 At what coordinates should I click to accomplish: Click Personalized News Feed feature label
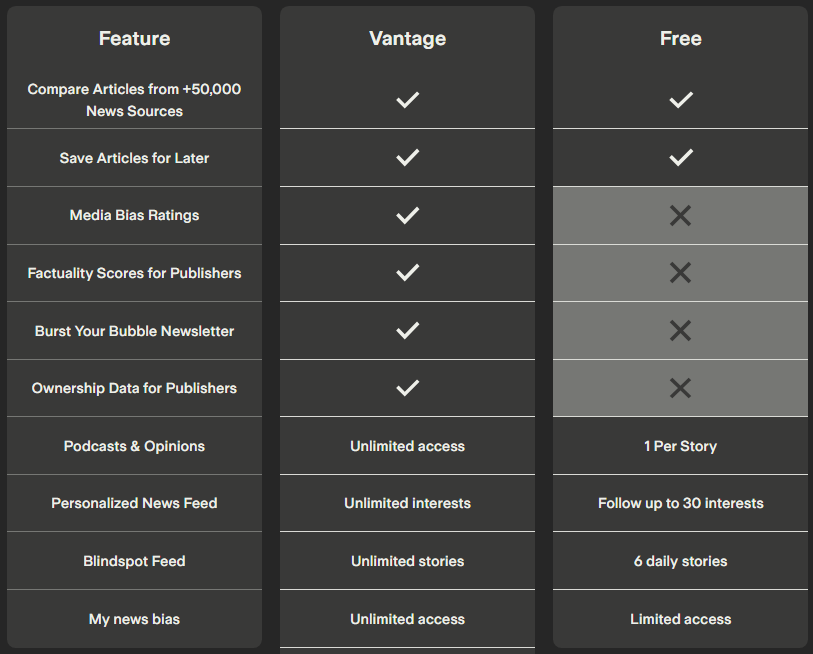point(134,503)
